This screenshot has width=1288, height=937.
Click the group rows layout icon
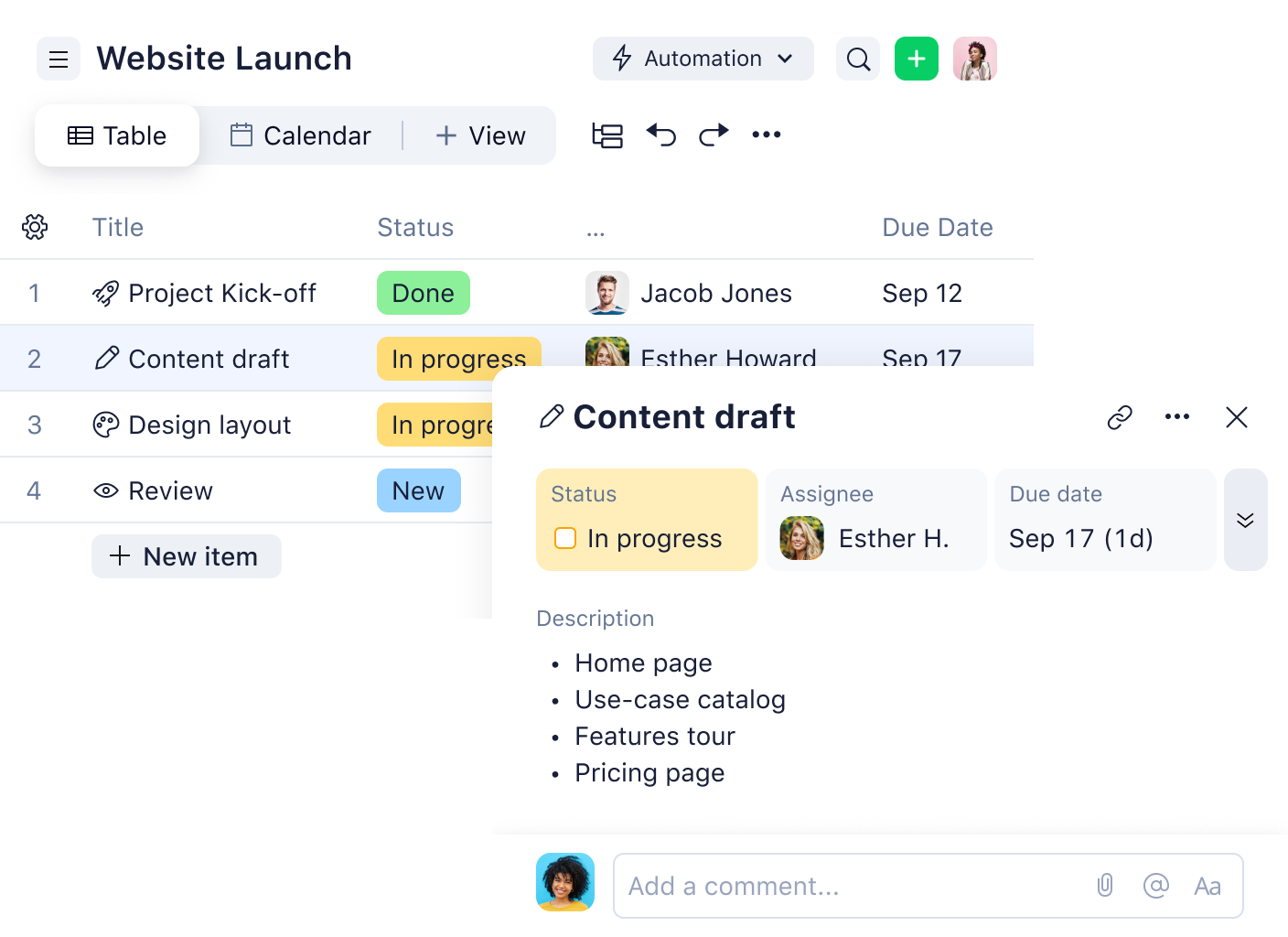607,135
